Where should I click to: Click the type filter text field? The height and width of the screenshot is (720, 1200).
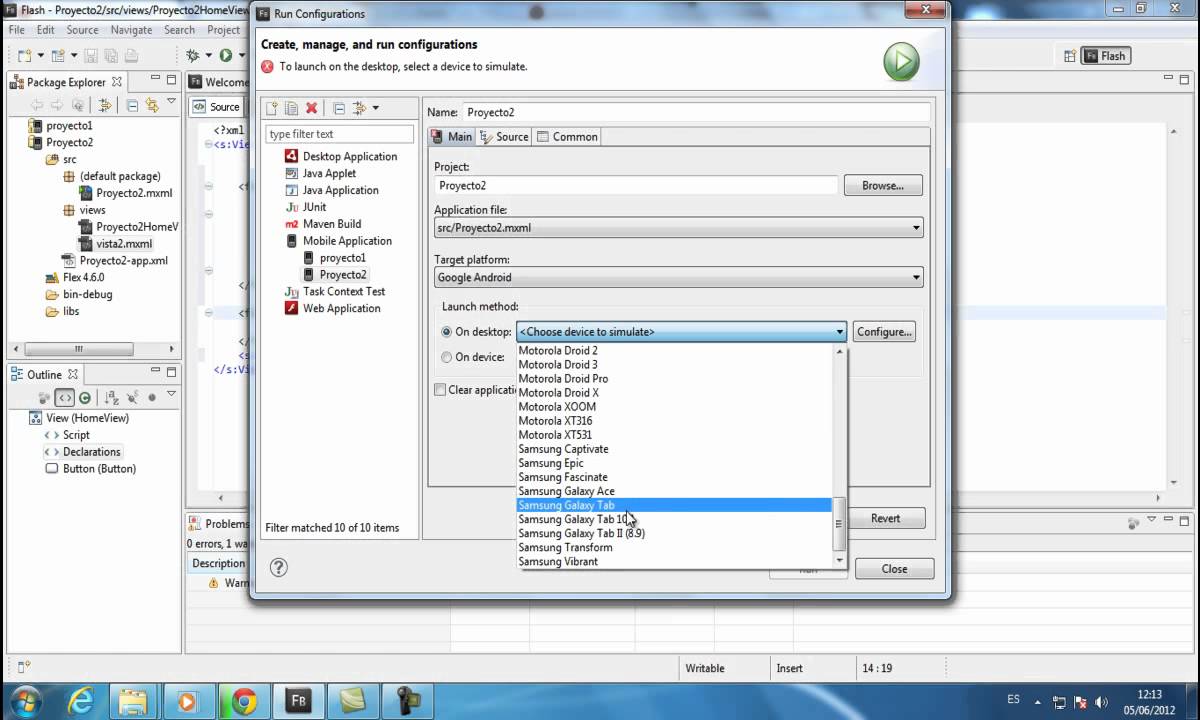click(339, 134)
